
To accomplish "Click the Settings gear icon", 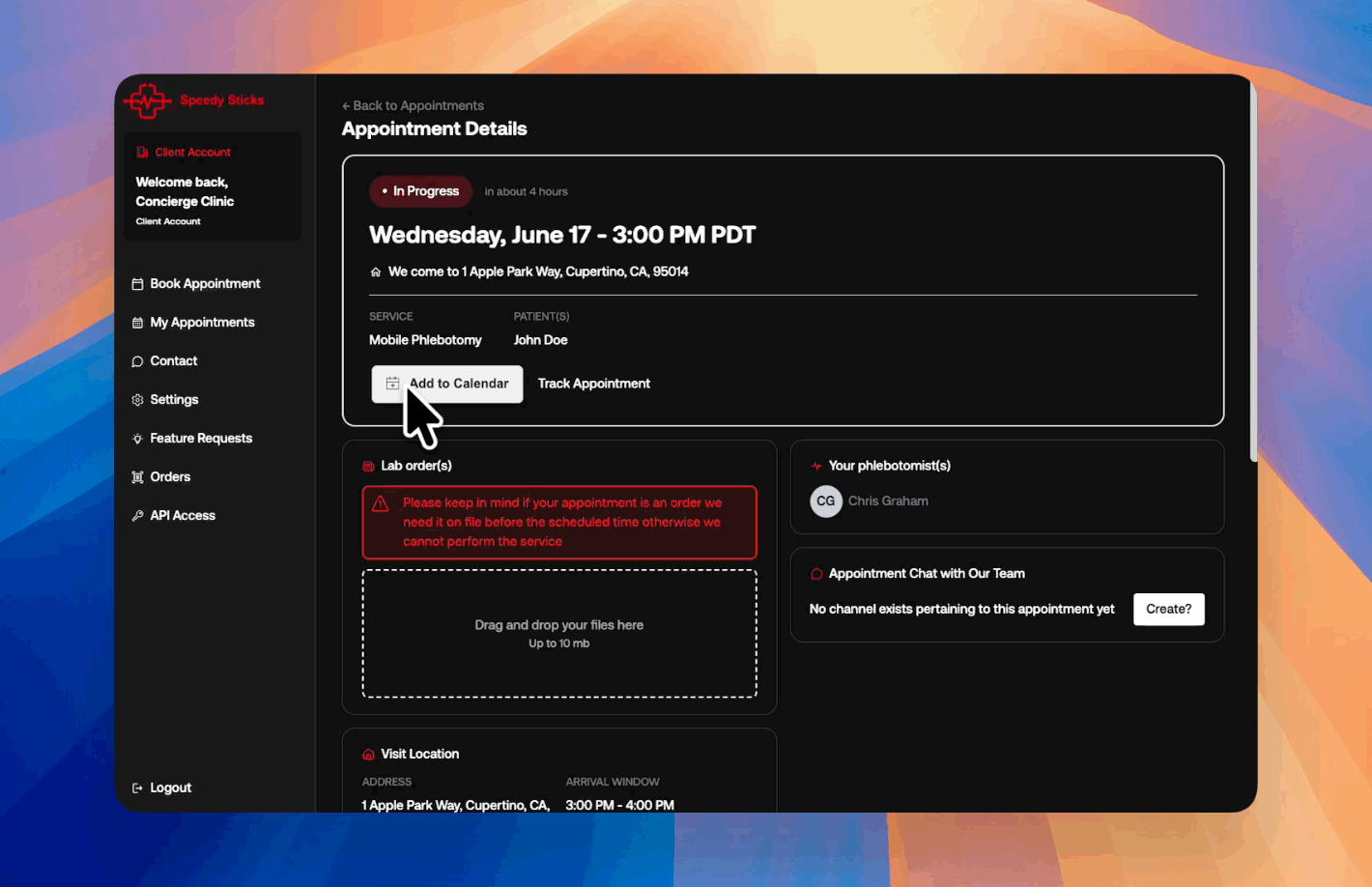I will pos(137,400).
